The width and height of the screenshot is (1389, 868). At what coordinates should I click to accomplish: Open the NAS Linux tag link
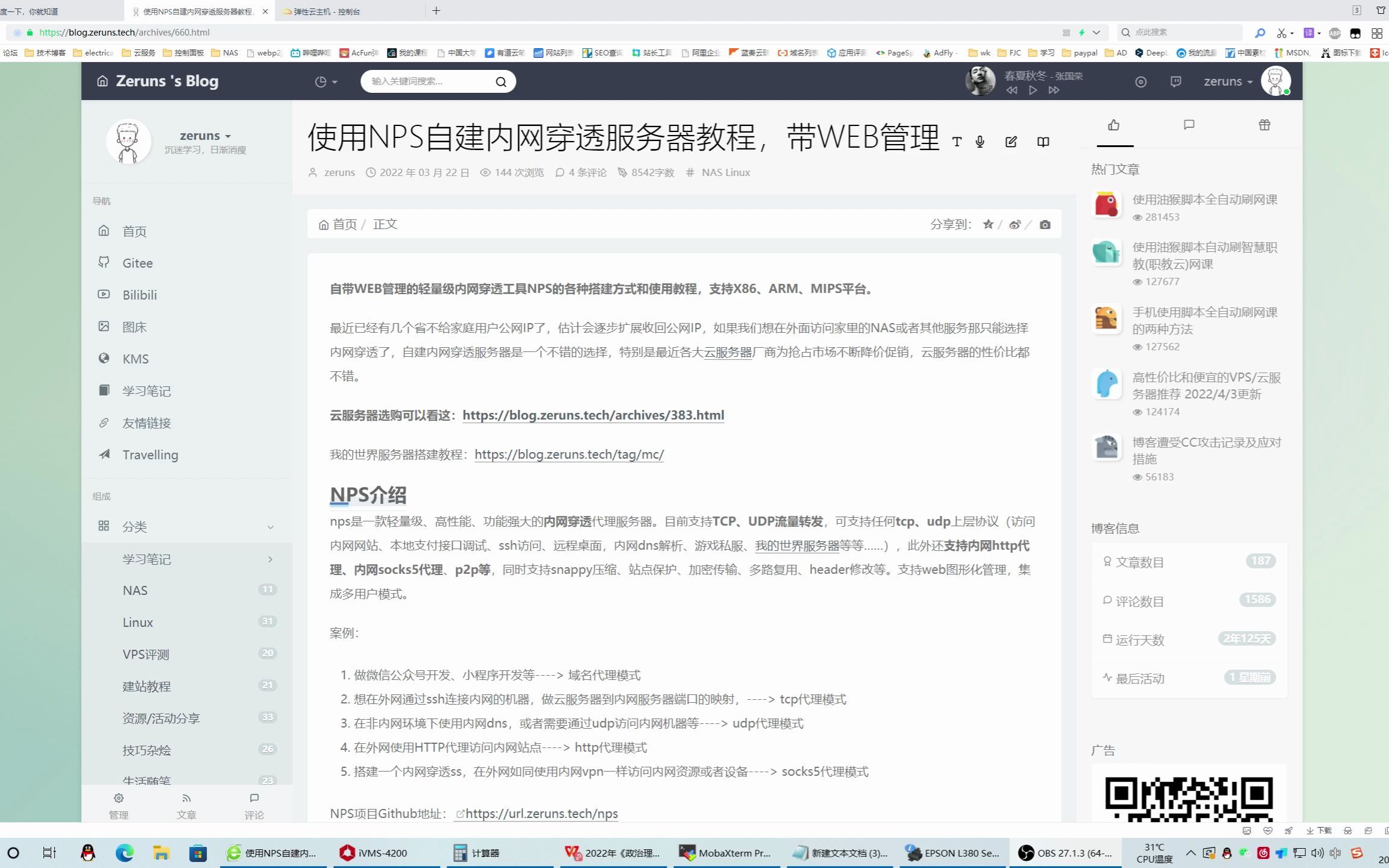point(726,172)
